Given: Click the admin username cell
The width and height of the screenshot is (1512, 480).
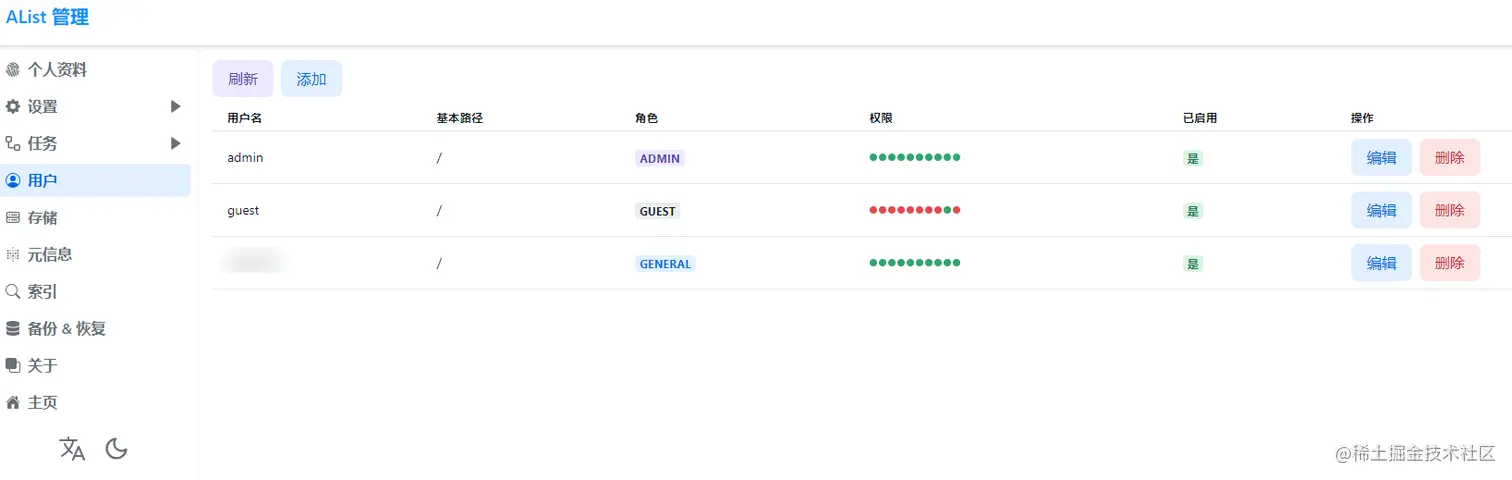Looking at the screenshot, I should [x=245, y=158].
